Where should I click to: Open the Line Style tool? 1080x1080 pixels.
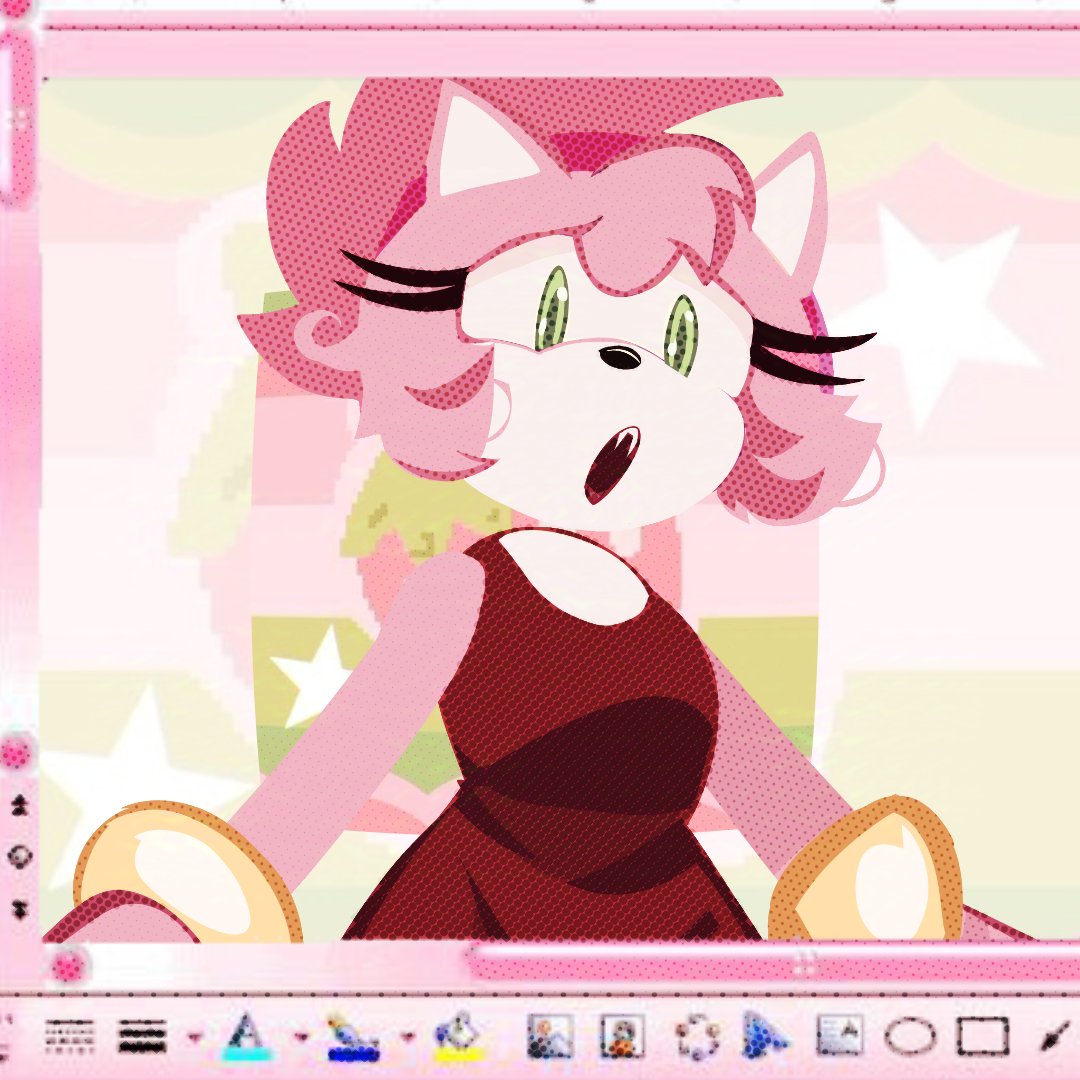click(x=143, y=1037)
